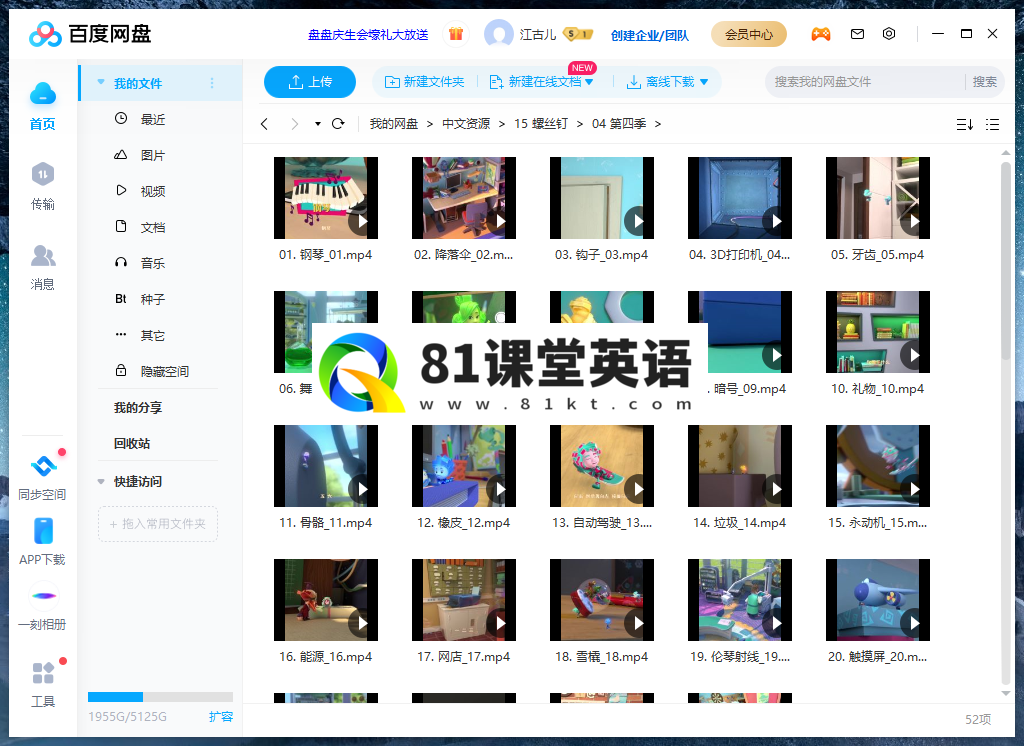Screen dimensions: 1024x746
Task: Expand the 离线下载 dropdown
Action: (x=704, y=82)
